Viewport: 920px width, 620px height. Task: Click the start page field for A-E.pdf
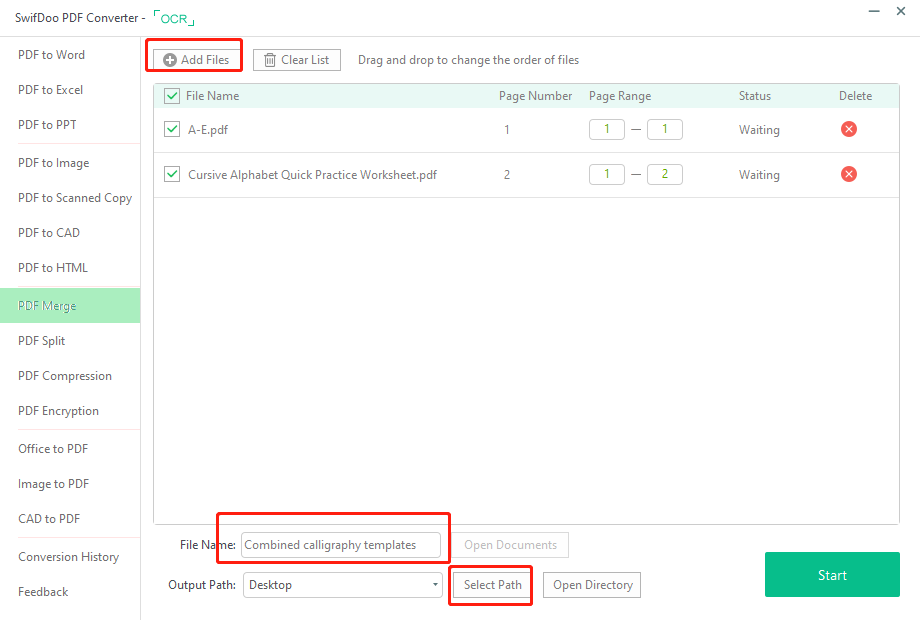tap(607, 129)
